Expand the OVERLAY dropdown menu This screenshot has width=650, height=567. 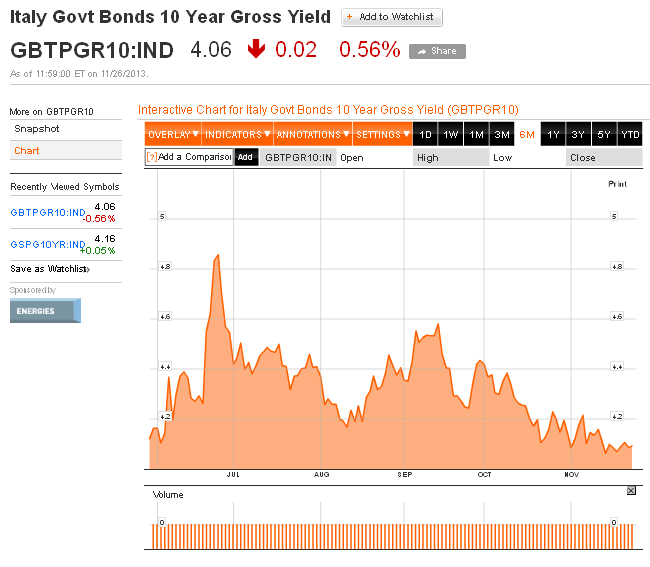click(x=173, y=134)
